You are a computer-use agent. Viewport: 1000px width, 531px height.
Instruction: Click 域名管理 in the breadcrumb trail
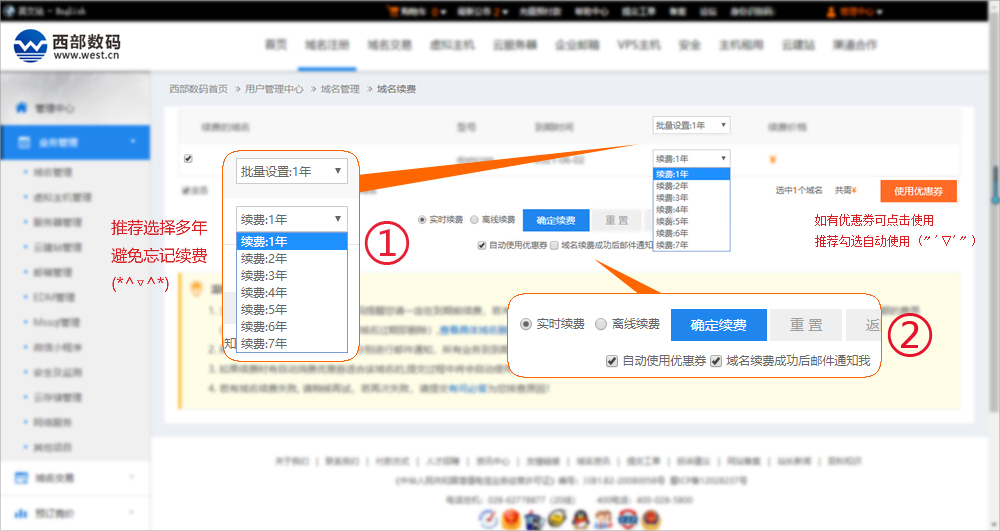pyautogui.click(x=340, y=89)
